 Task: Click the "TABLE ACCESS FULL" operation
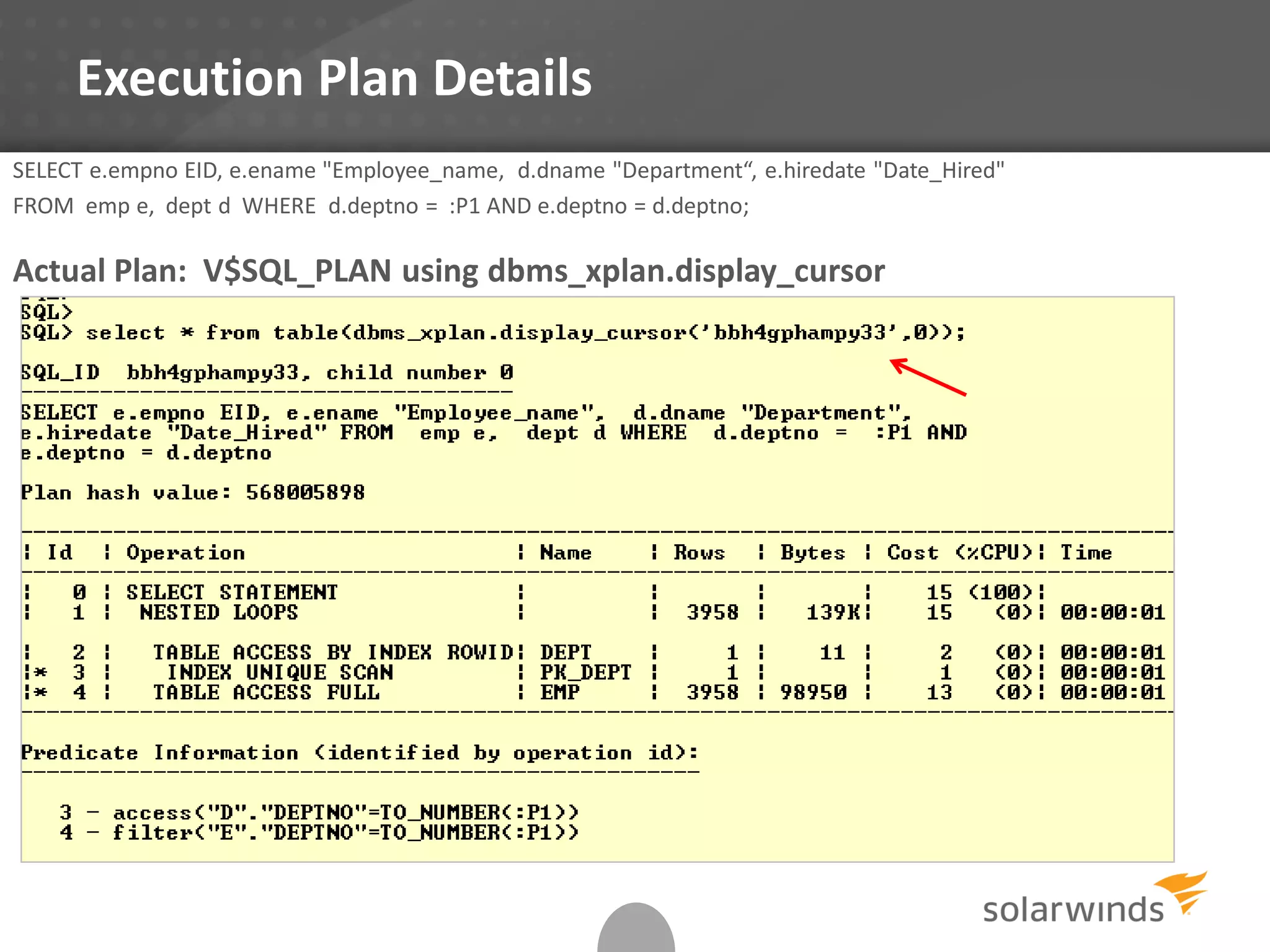[x=266, y=692]
